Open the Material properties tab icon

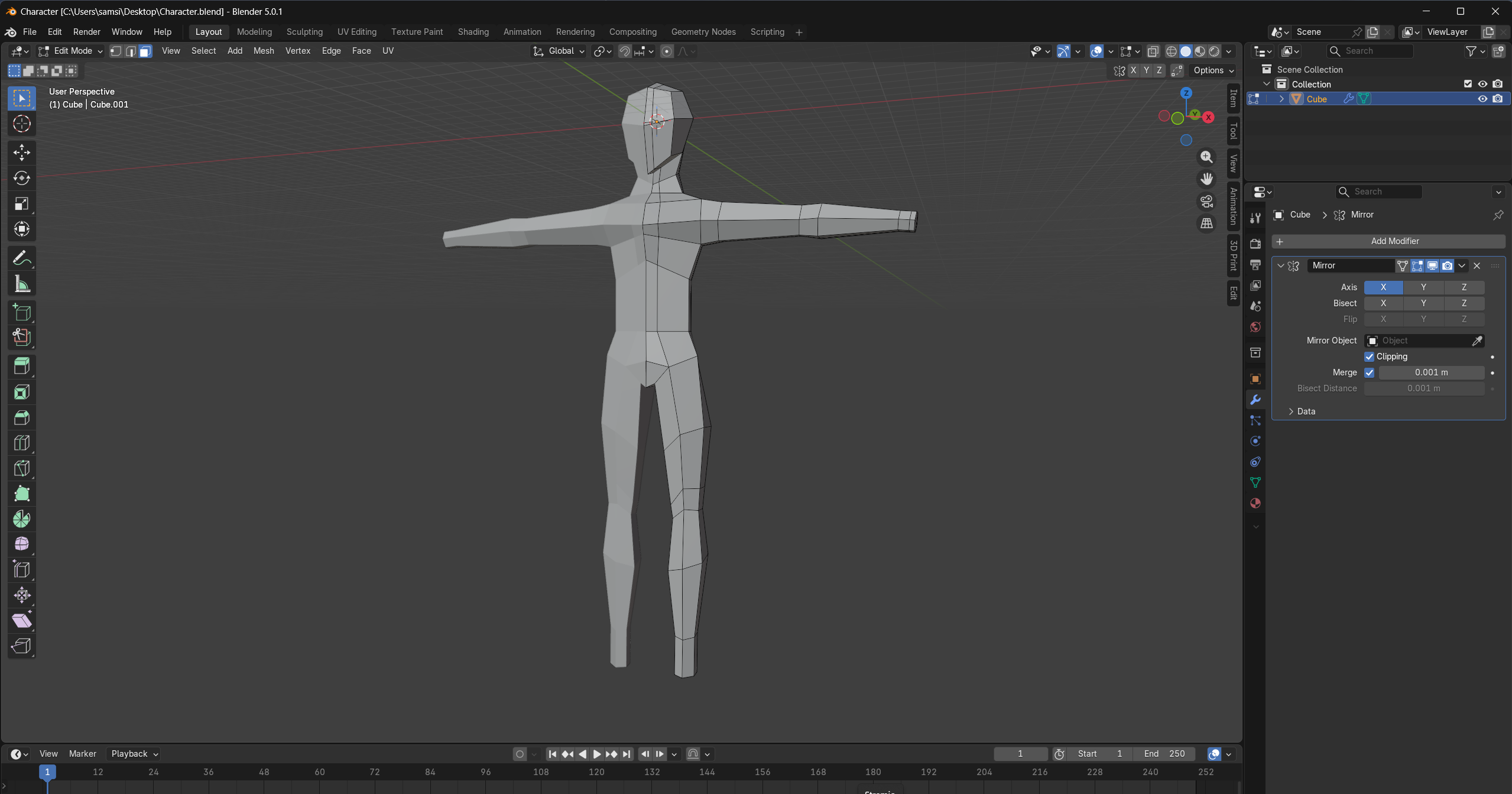(x=1255, y=503)
